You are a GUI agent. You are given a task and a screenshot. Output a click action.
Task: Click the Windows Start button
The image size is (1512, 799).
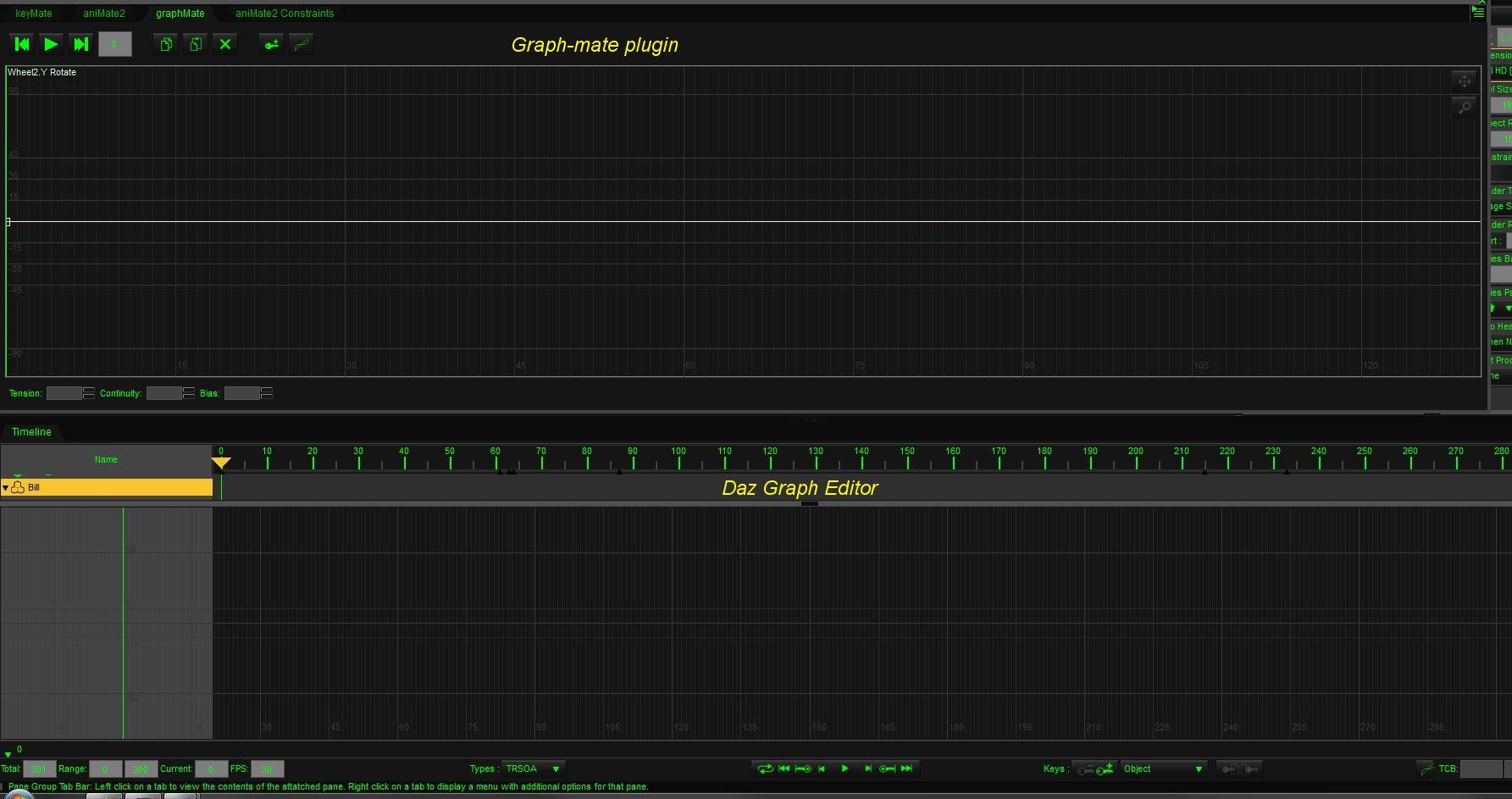point(19,795)
